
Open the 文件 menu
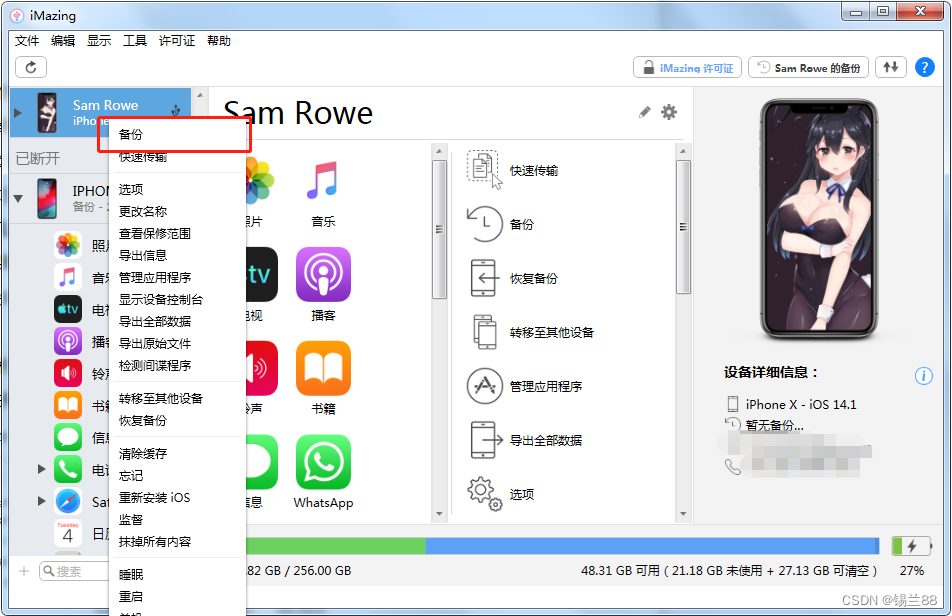coord(27,41)
